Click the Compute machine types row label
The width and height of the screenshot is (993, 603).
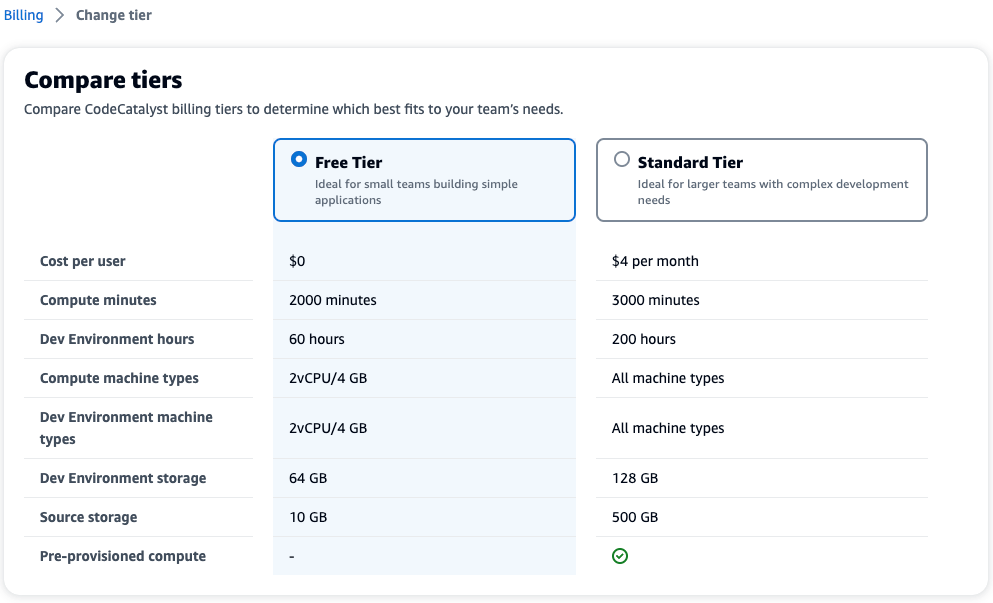coord(119,378)
